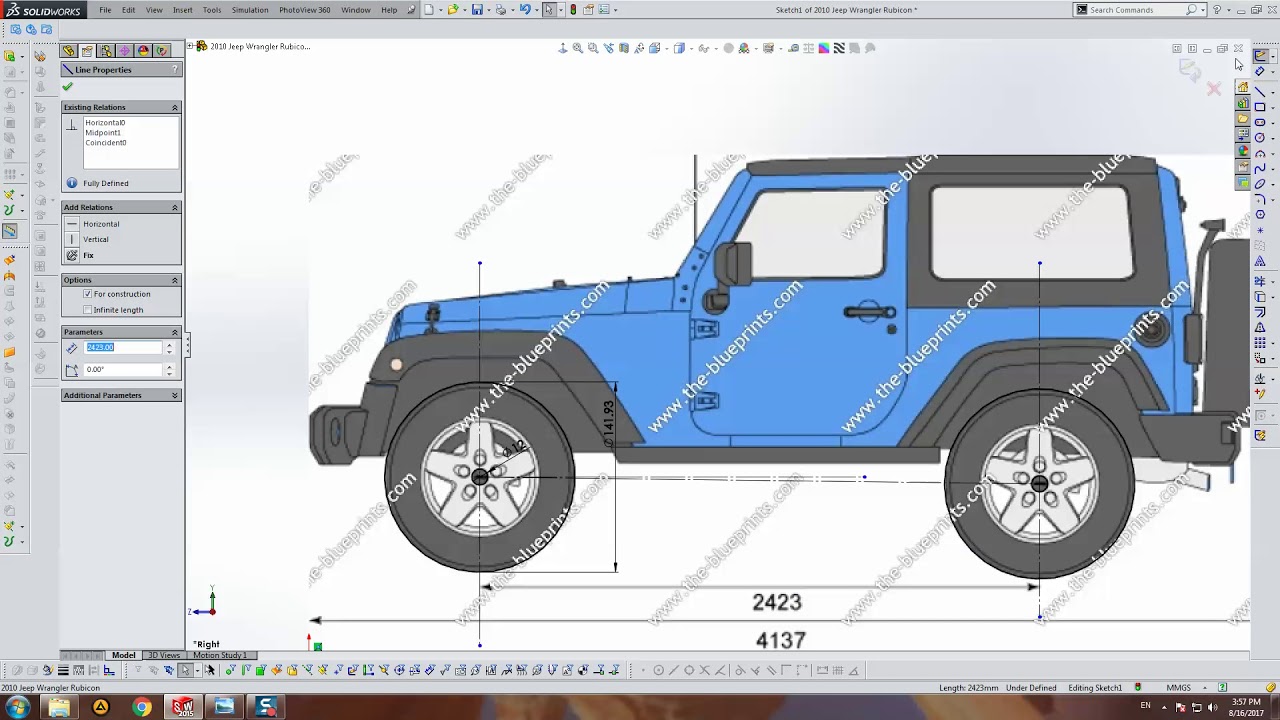The width and height of the screenshot is (1280, 720).
Task: Collapse the Parameters section
Action: tap(175, 332)
